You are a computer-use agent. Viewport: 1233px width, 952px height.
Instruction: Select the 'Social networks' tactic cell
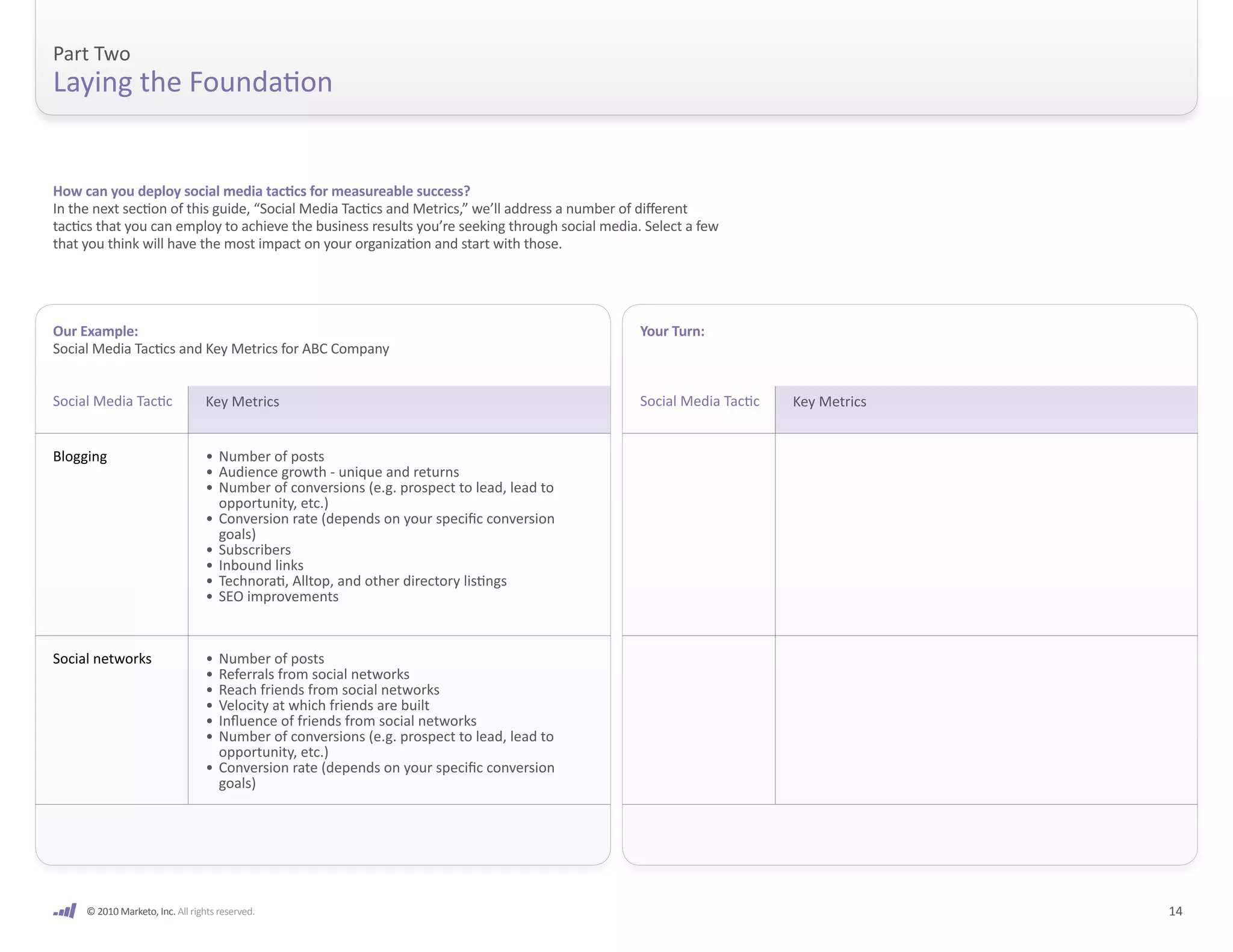click(102, 658)
